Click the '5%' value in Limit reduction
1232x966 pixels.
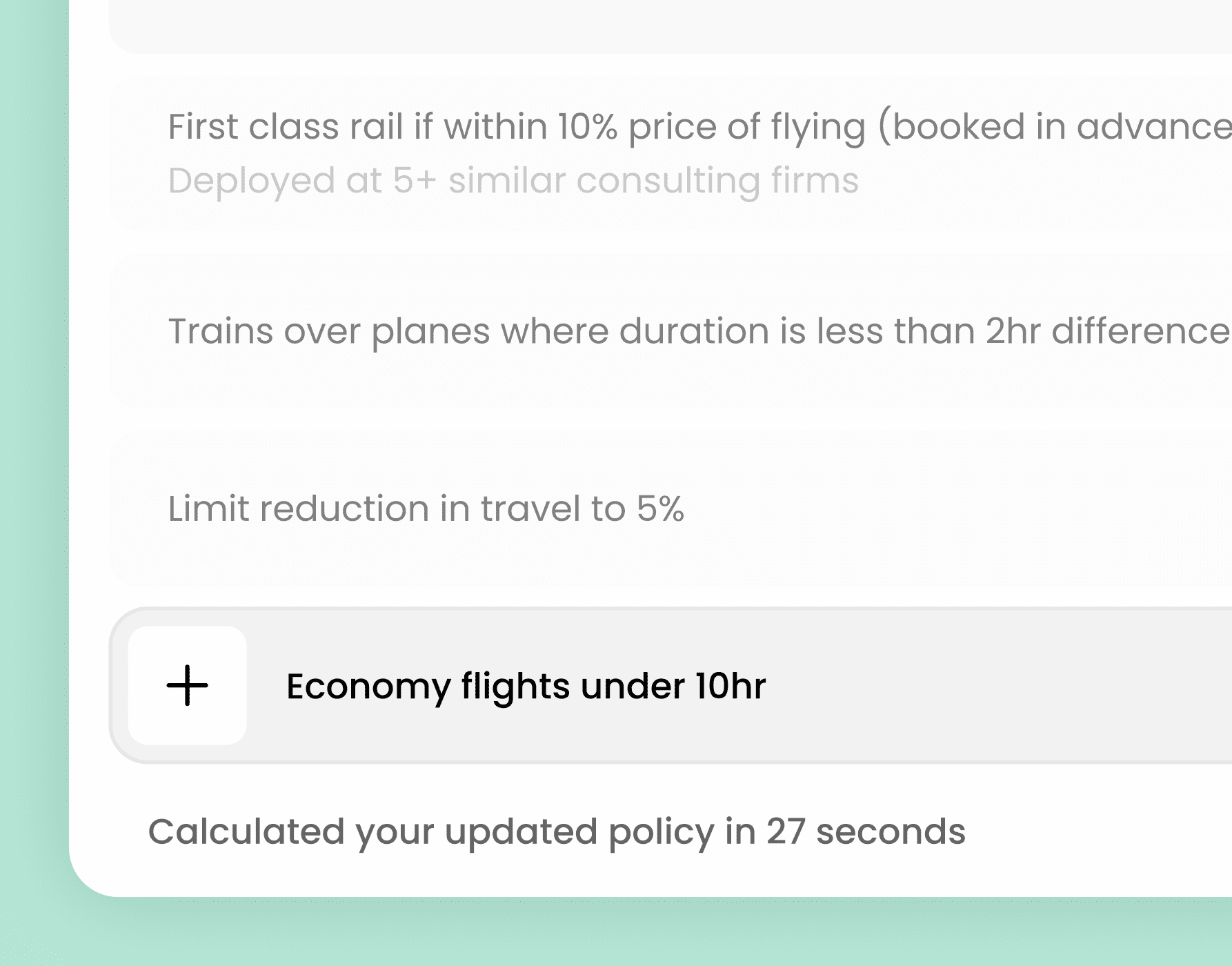(660, 509)
